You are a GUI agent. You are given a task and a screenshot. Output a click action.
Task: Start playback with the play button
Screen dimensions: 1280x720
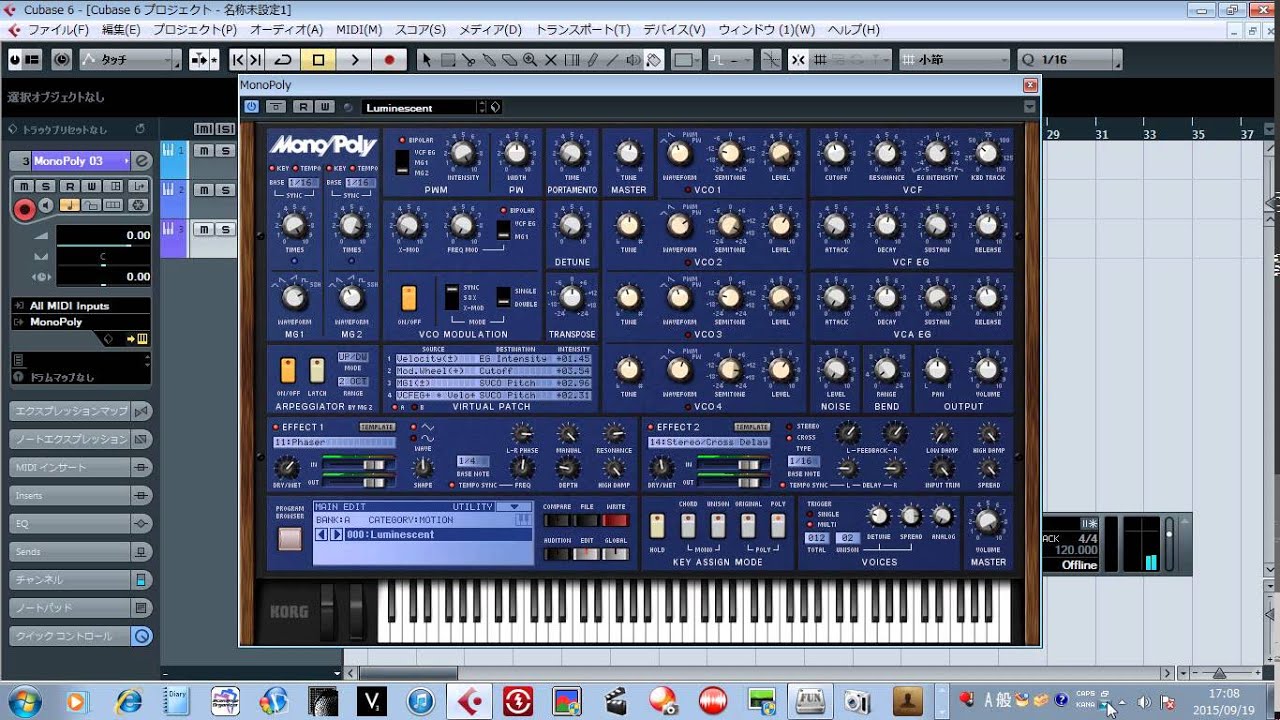pos(354,60)
